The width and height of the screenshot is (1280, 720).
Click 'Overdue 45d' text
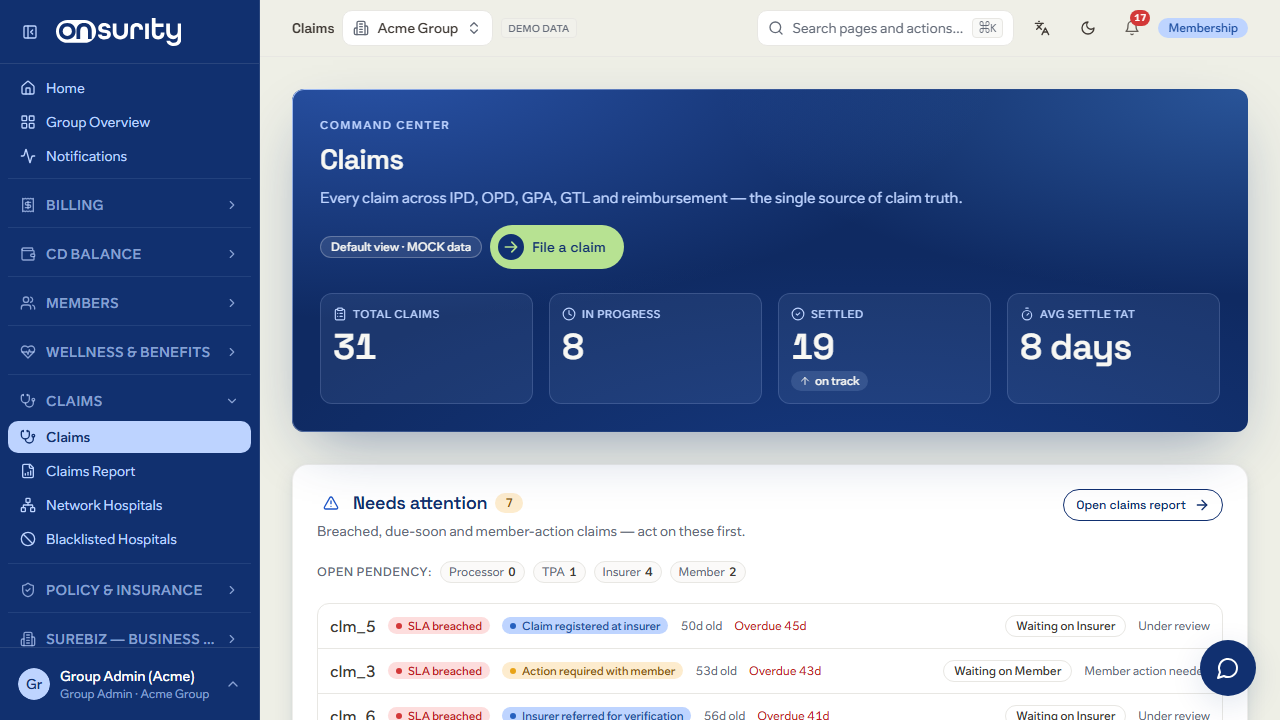point(770,626)
